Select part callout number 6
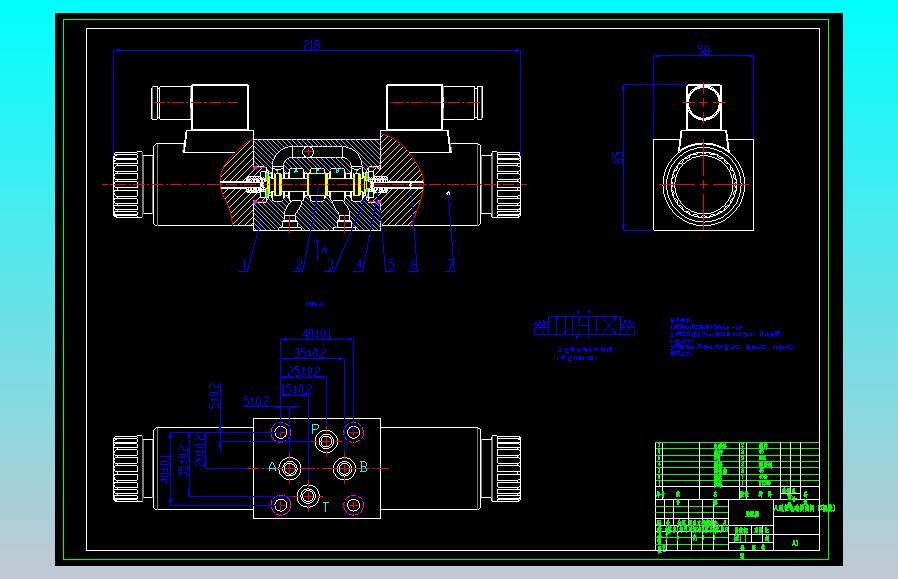This screenshot has width=898, height=579. coord(413,265)
